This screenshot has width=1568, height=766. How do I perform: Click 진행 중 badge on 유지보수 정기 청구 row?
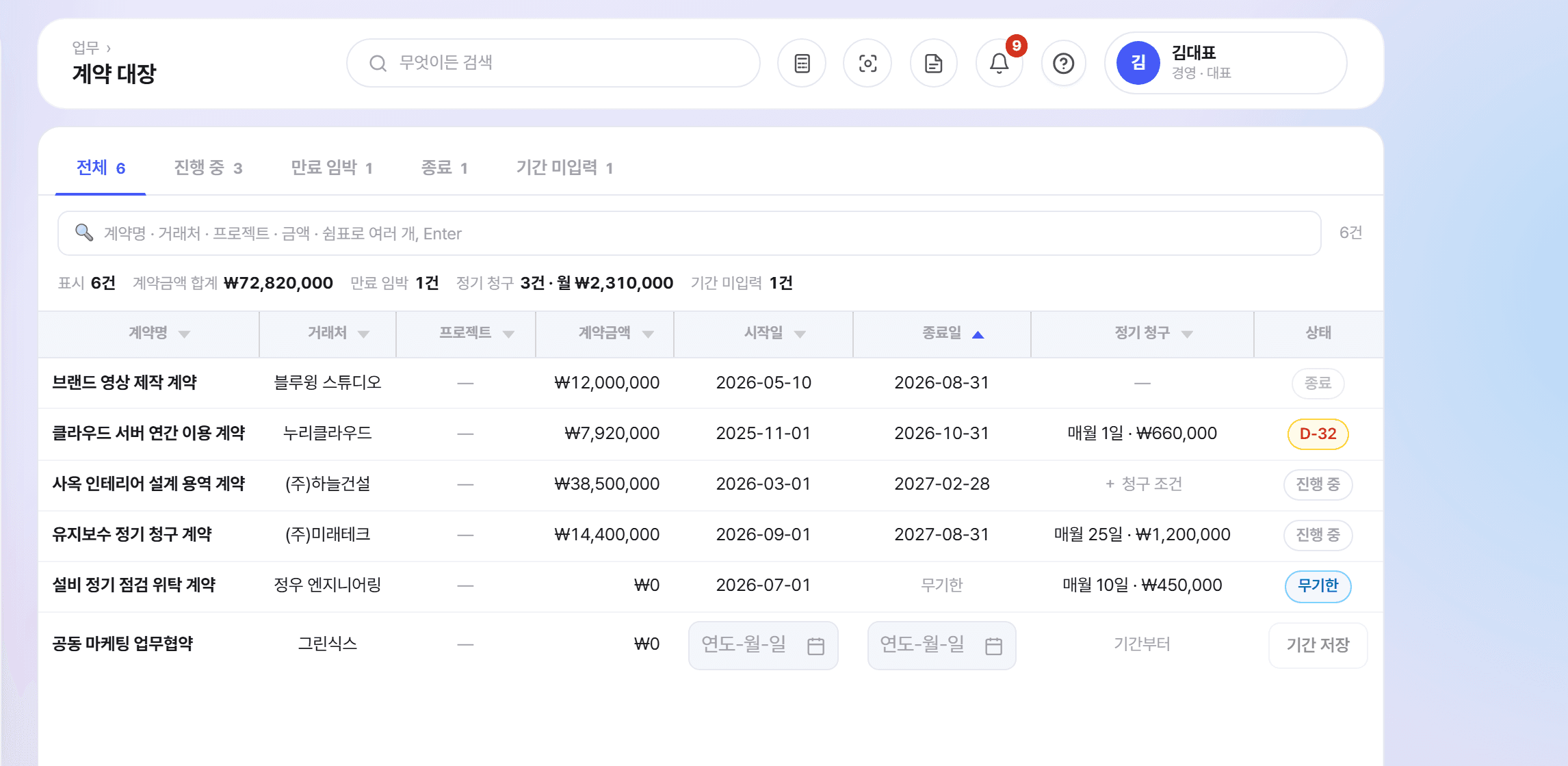click(1318, 535)
